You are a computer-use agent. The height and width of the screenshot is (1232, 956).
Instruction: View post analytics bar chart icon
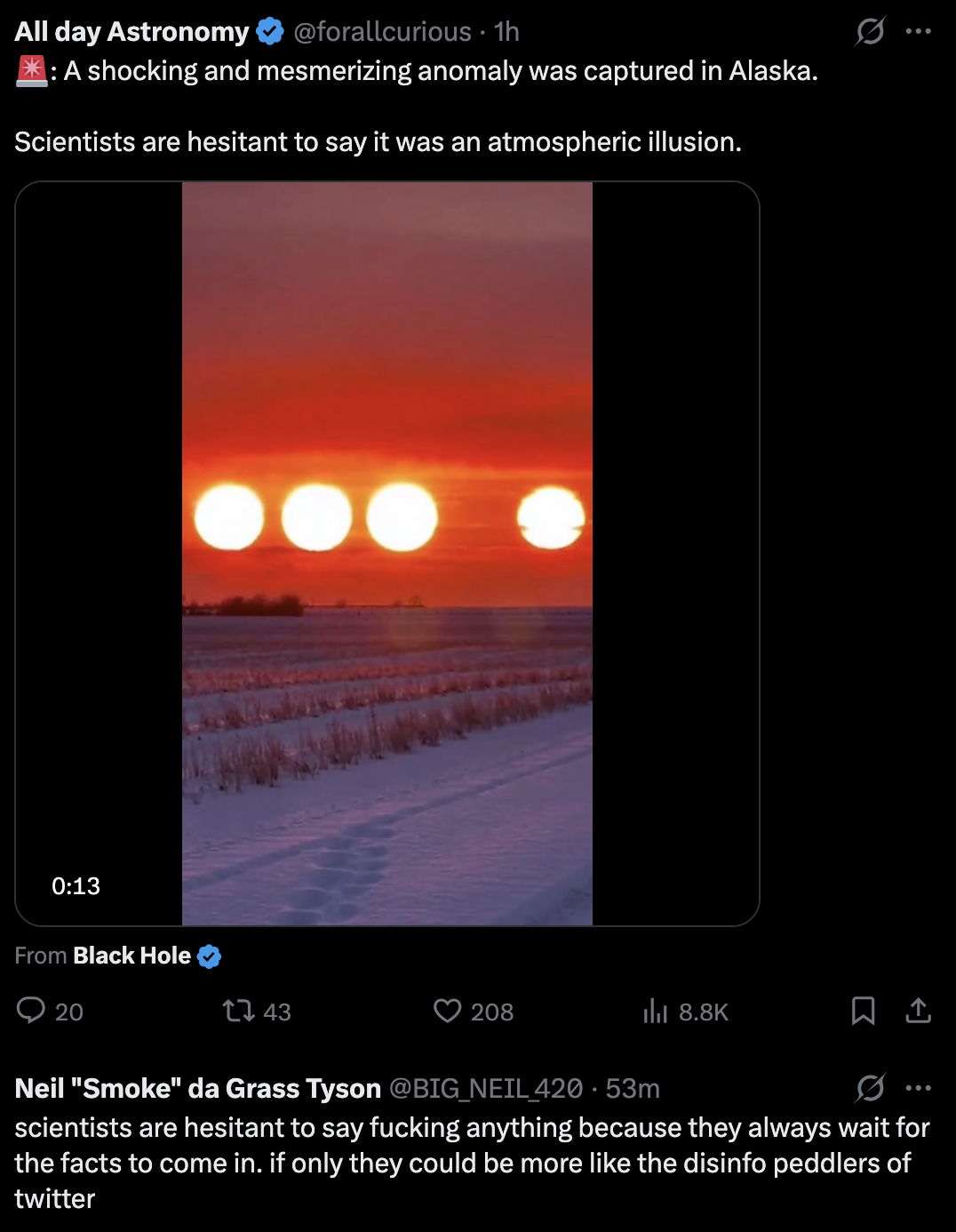click(x=655, y=1011)
